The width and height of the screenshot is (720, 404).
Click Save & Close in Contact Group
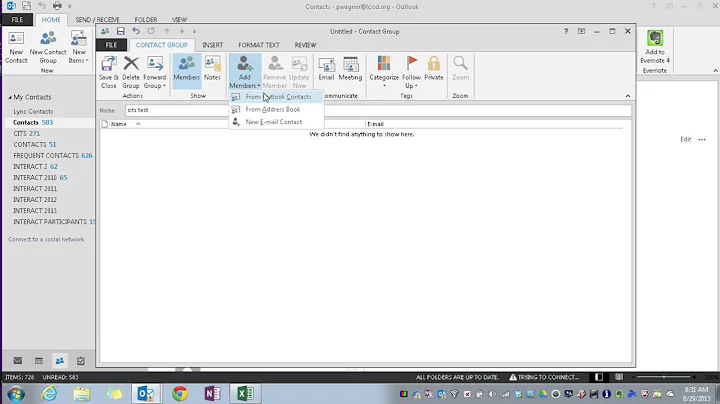[109, 72]
